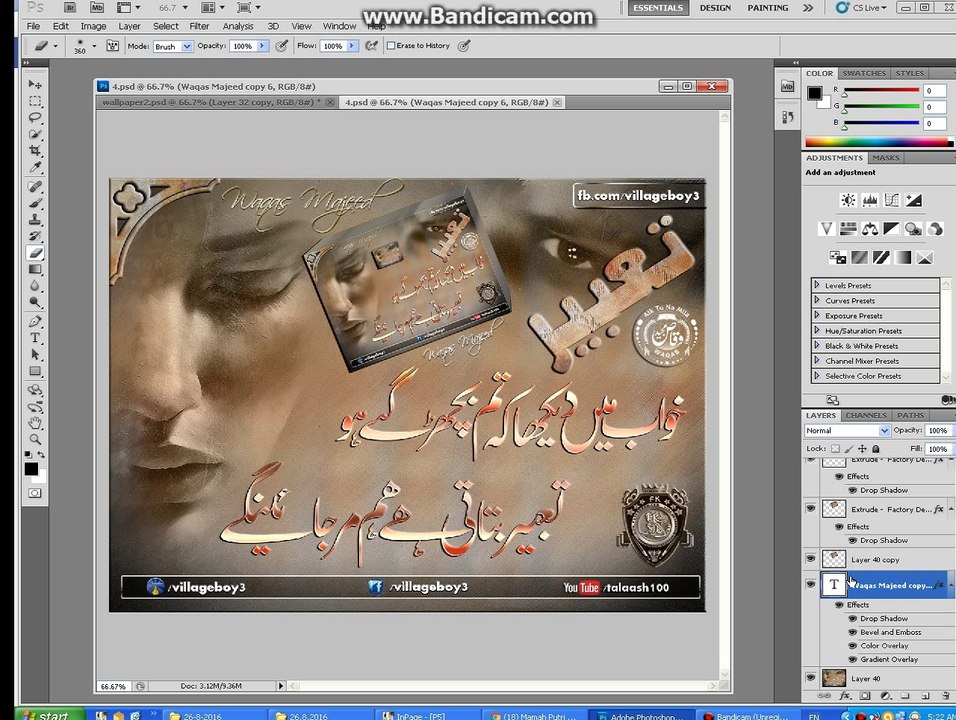This screenshot has width=956, height=720.
Task: Add layer mask from Layers panel bottom
Action: click(865, 696)
